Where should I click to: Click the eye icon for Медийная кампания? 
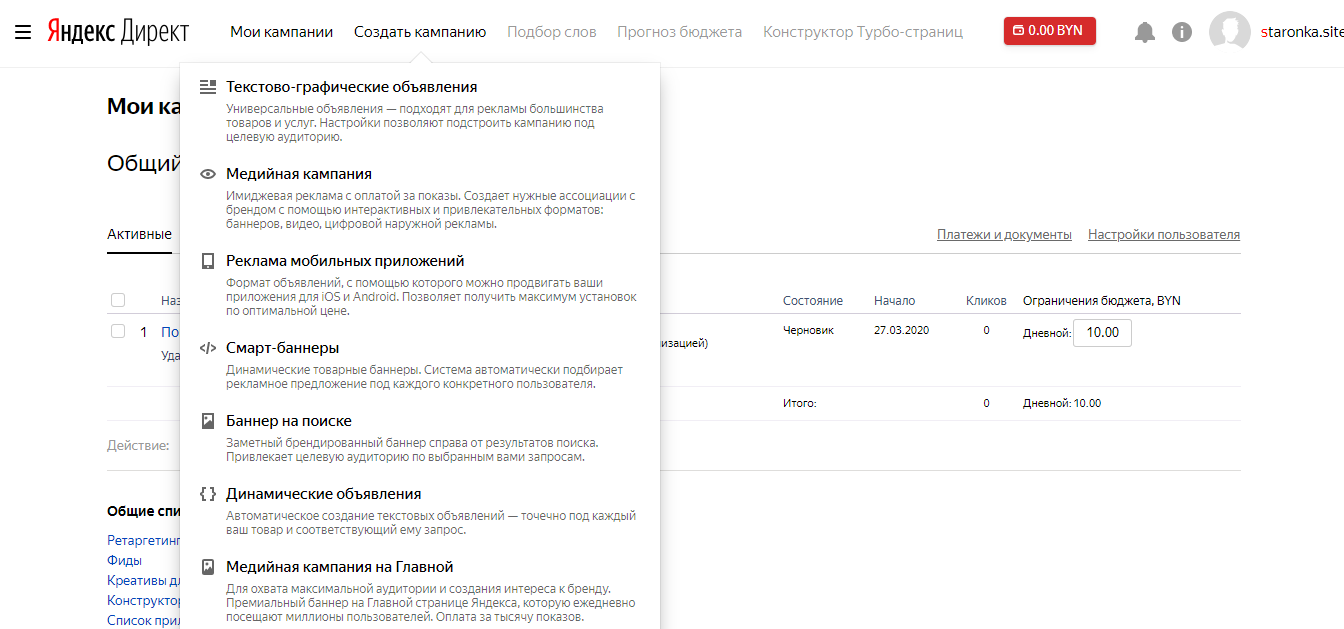click(x=208, y=174)
